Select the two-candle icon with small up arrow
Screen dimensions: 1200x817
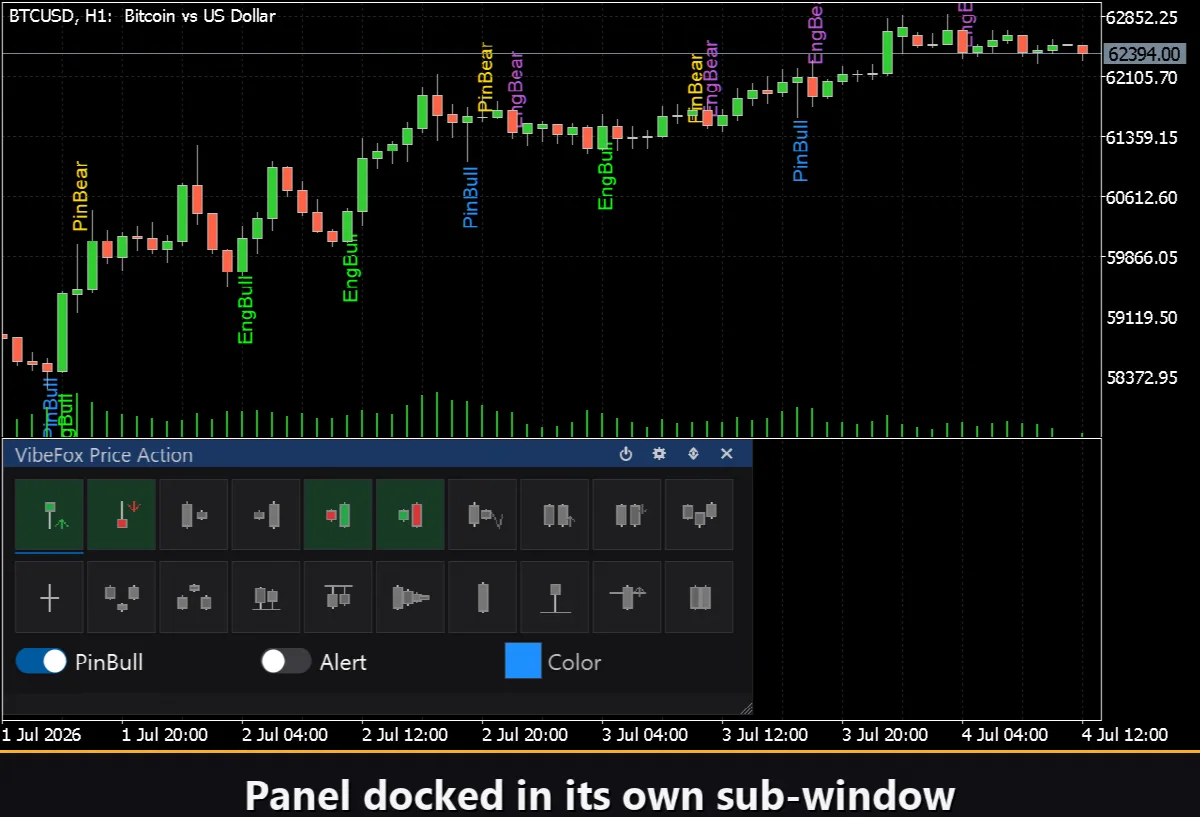555,515
